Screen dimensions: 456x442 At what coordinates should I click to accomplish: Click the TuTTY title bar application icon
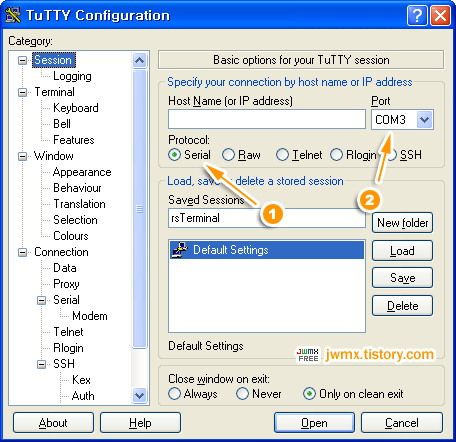(x=13, y=15)
